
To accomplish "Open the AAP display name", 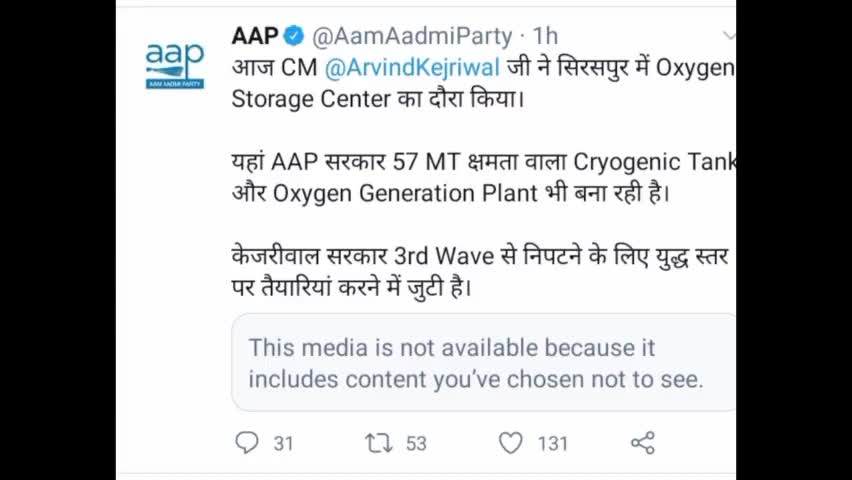I will point(254,37).
